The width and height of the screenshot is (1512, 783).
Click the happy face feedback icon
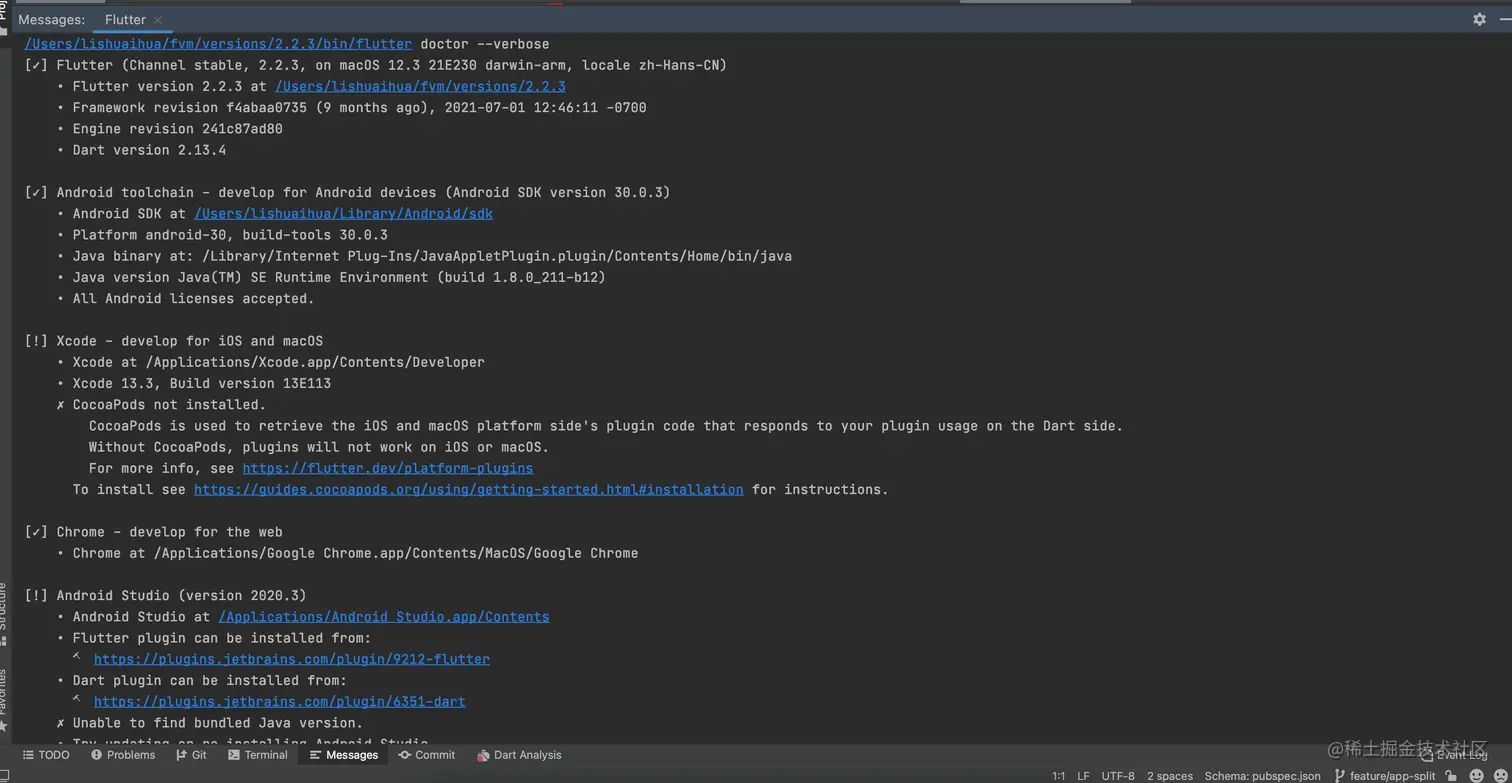1476,776
